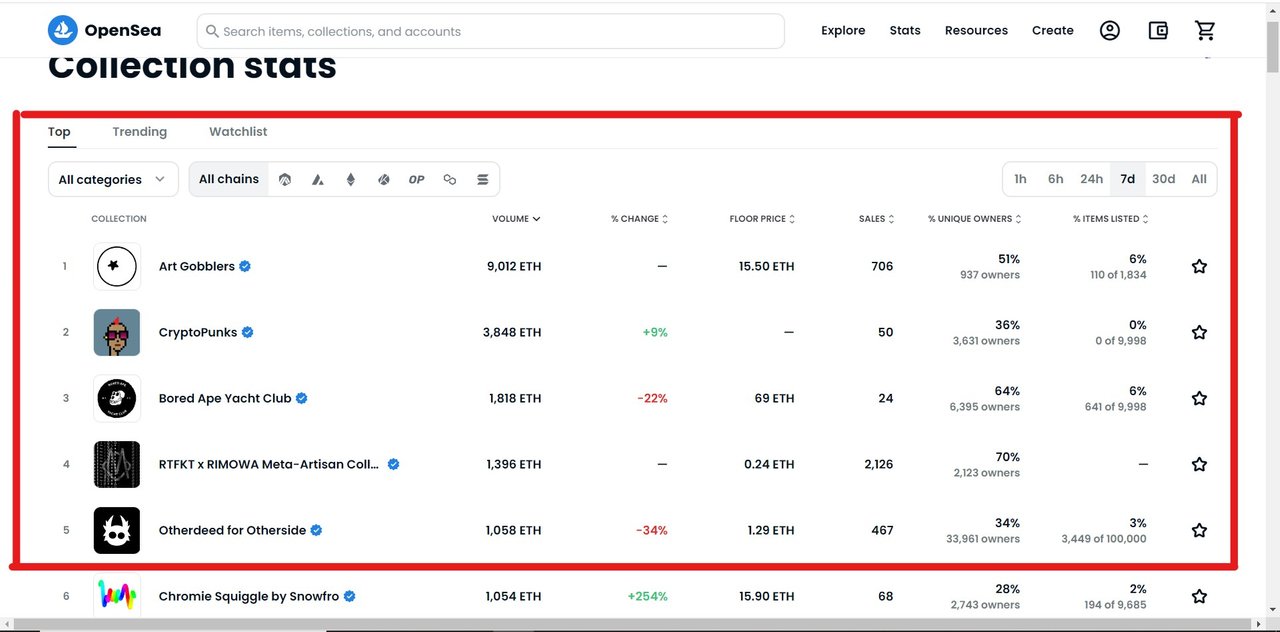This screenshot has width=1280, height=632.
Task: Filter by Solana chain icon
Action: coord(483,180)
